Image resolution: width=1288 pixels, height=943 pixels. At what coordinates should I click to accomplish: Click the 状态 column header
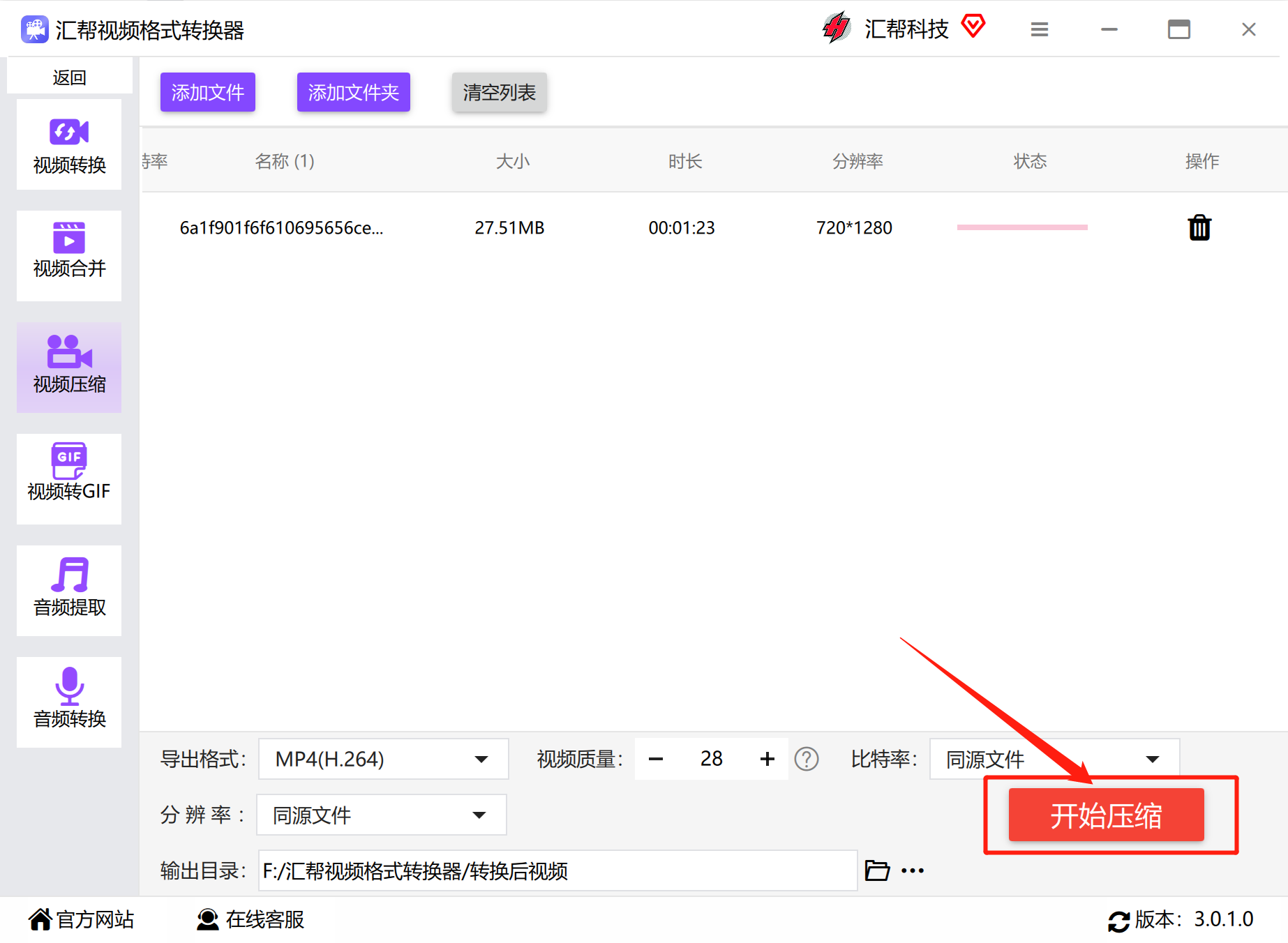pyautogui.click(x=1030, y=162)
